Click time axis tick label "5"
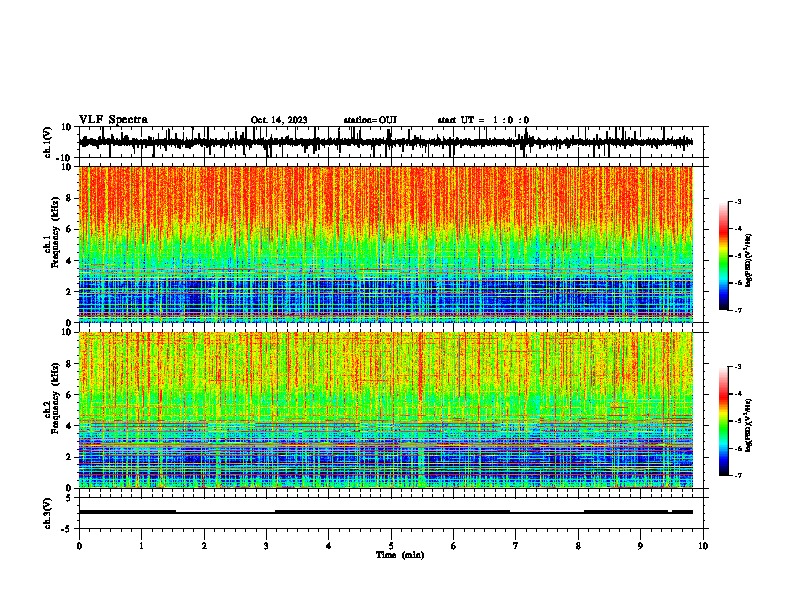The image size is (792, 612). [391, 546]
